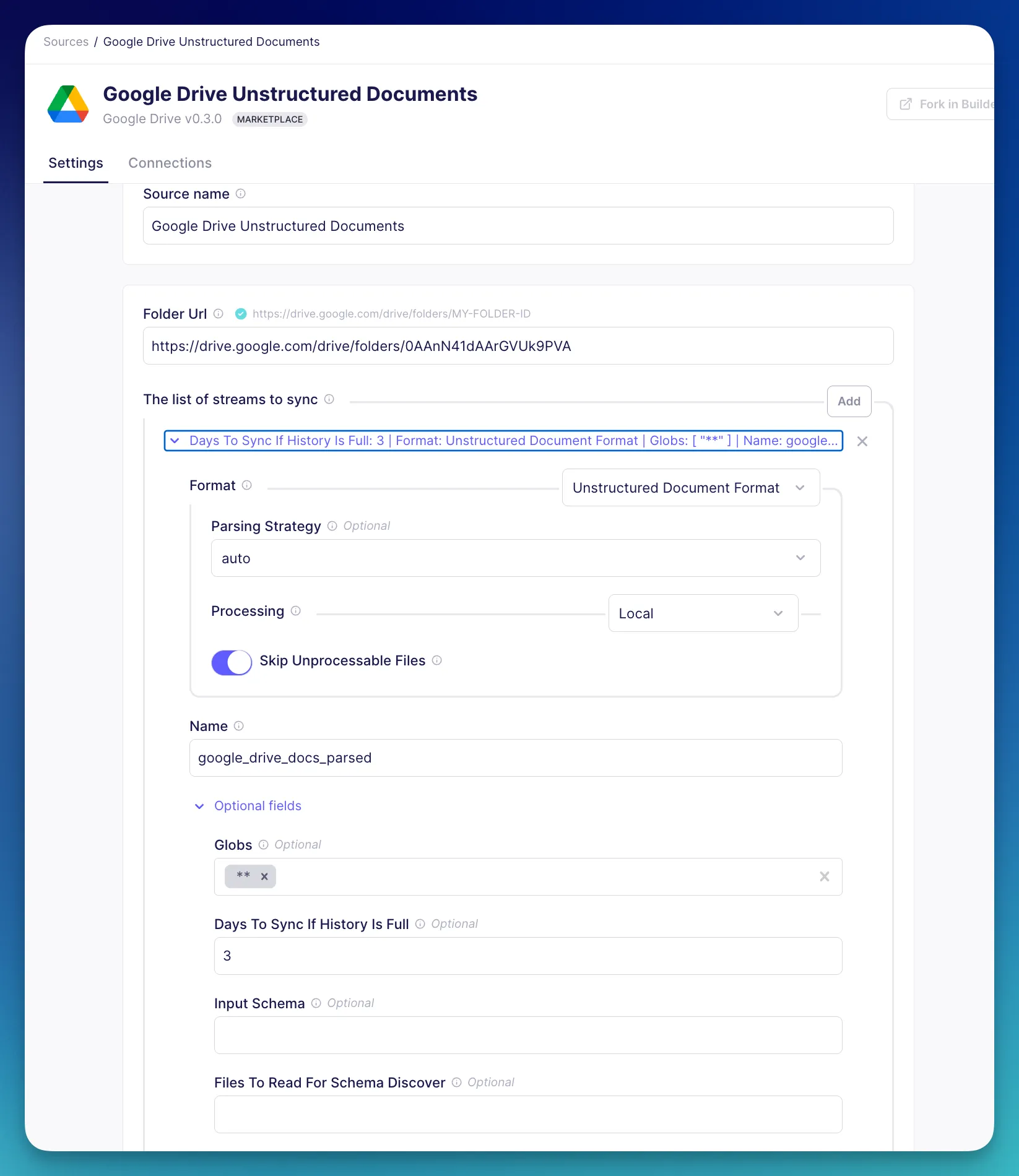Switch to the Connections tab
1019x1176 pixels.
(x=170, y=163)
